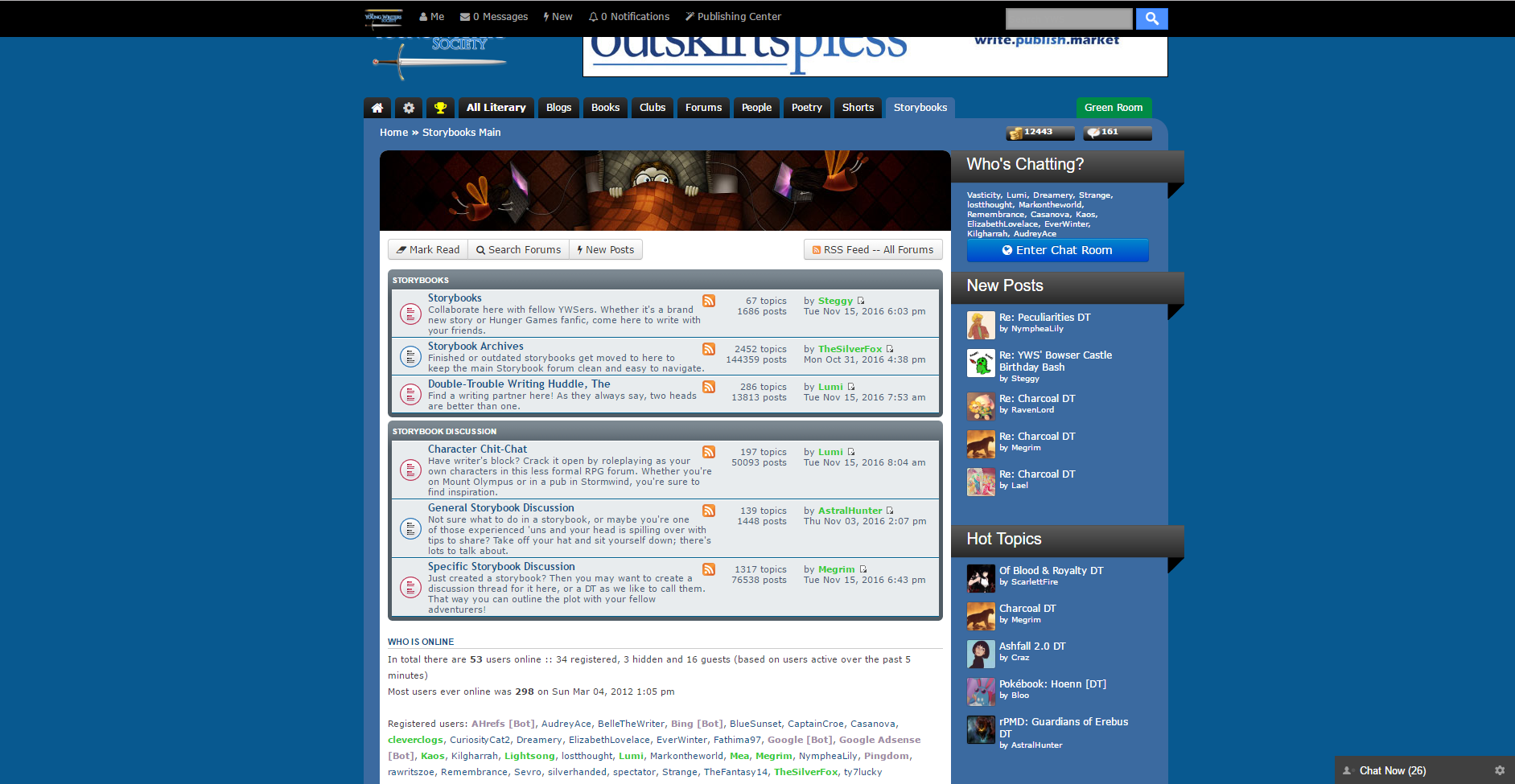Image resolution: width=1515 pixels, height=784 pixels.
Task: Open the home icon tab
Action: pyautogui.click(x=377, y=108)
